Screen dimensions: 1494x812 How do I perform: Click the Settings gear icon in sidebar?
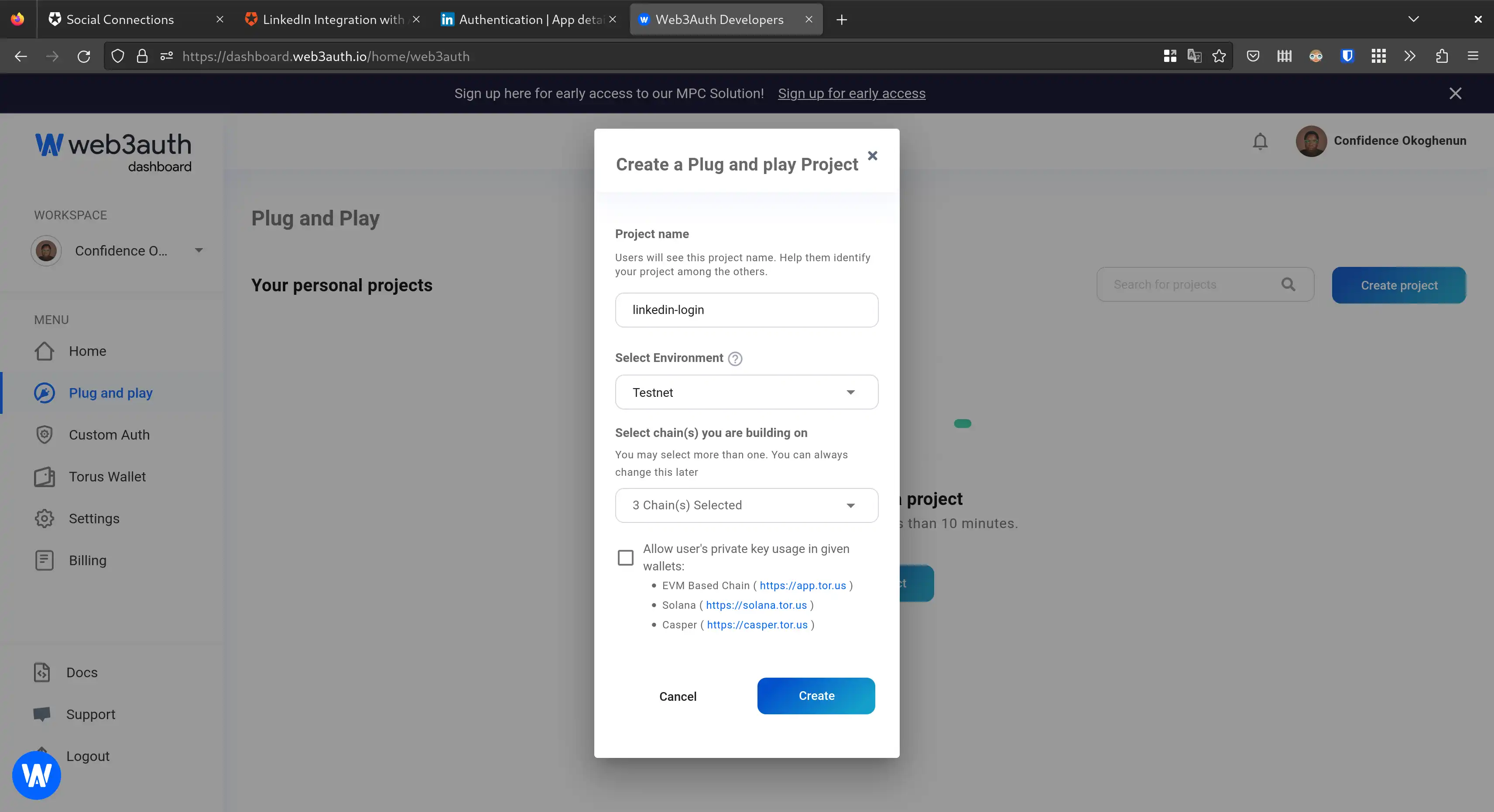[x=44, y=518]
